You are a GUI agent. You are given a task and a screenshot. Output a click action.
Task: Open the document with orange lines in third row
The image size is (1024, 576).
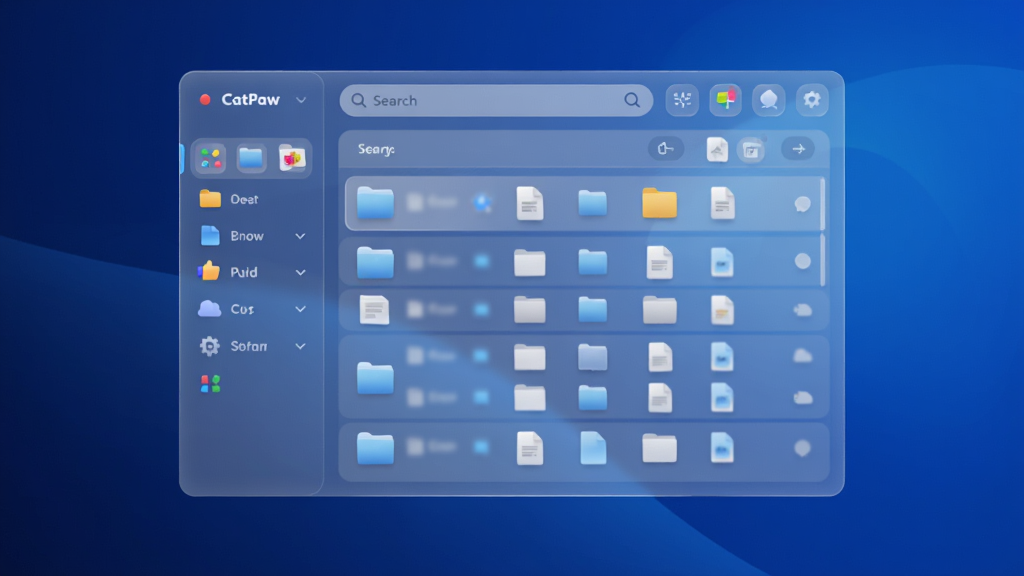[x=722, y=310]
